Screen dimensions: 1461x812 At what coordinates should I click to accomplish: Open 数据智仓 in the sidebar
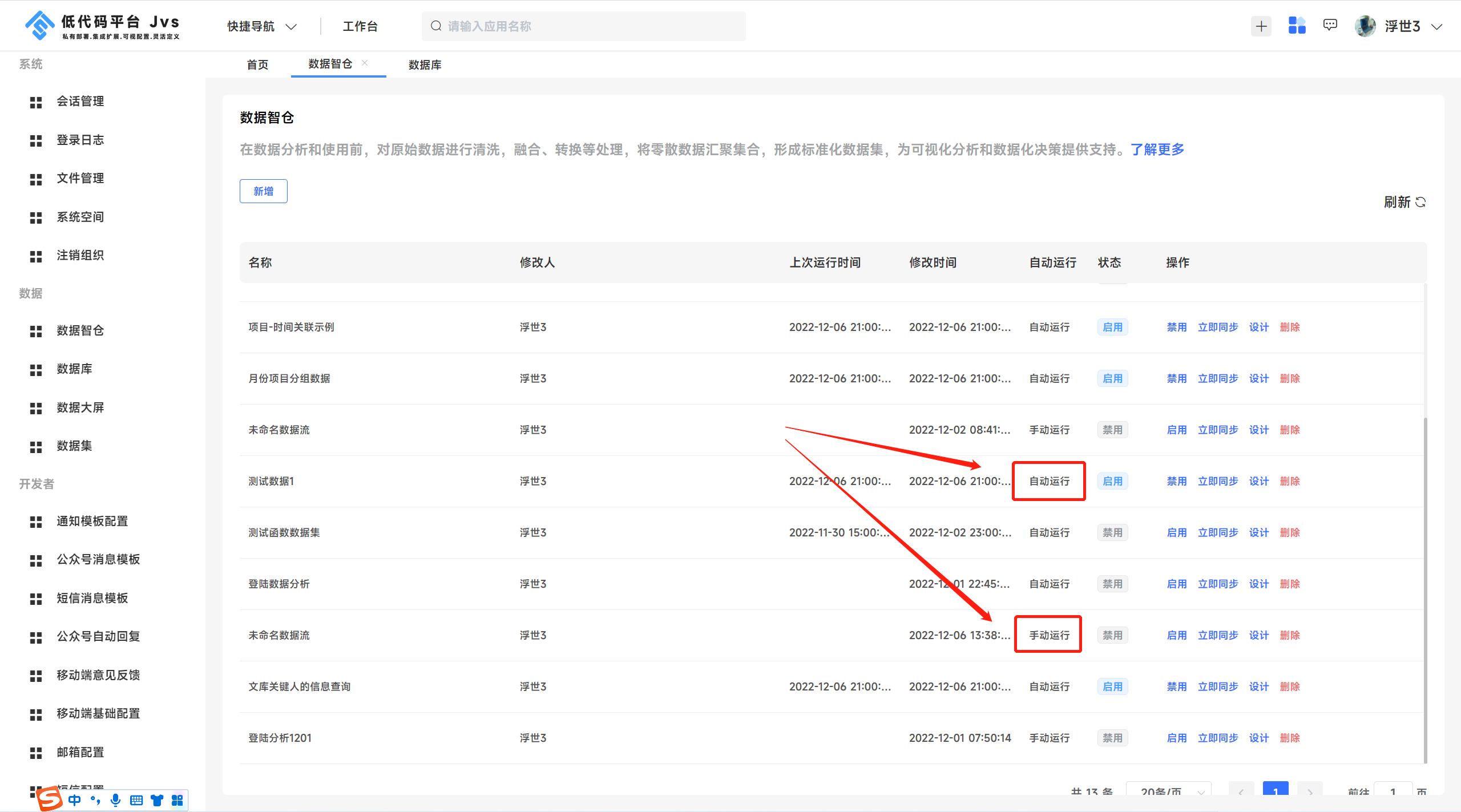[x=80, y=330]
